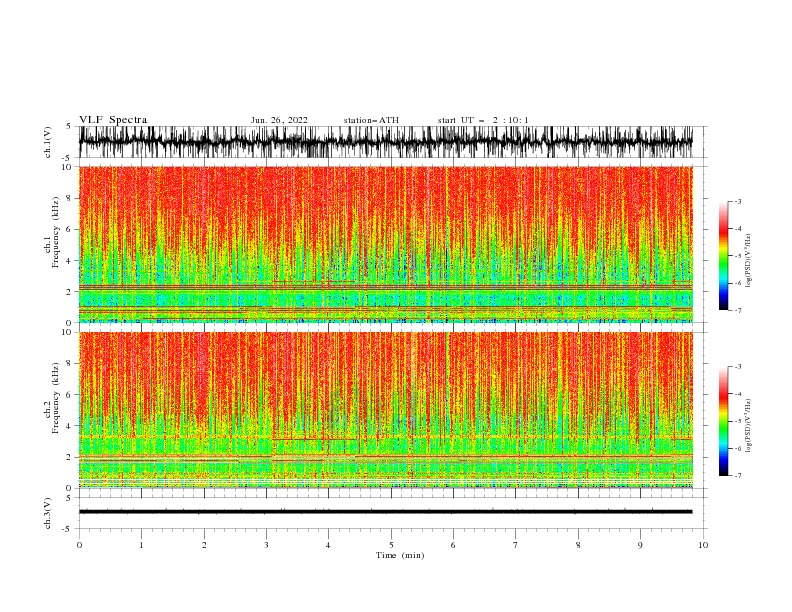Viewport: 792px width, 612px height.
Task: Click tick label "8" on the Time axis
Action: pos(578,545)
